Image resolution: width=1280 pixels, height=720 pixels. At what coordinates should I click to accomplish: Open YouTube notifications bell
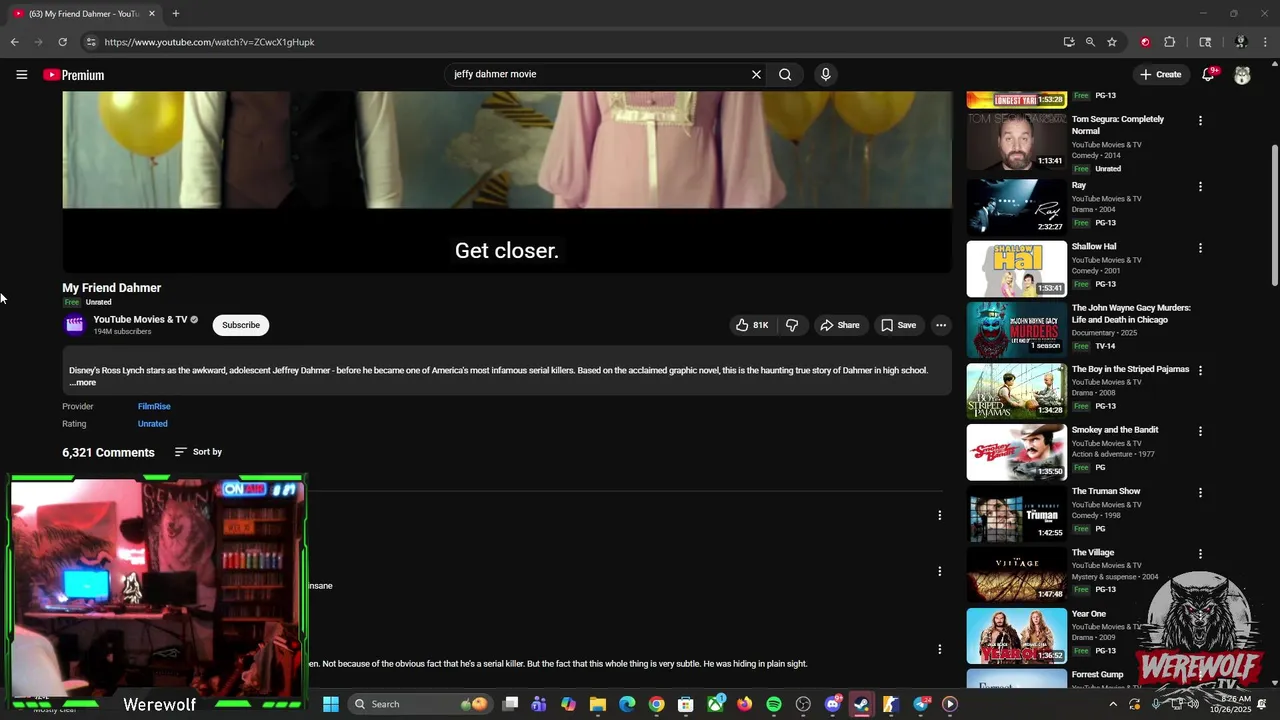click(x=1208, y=75)
